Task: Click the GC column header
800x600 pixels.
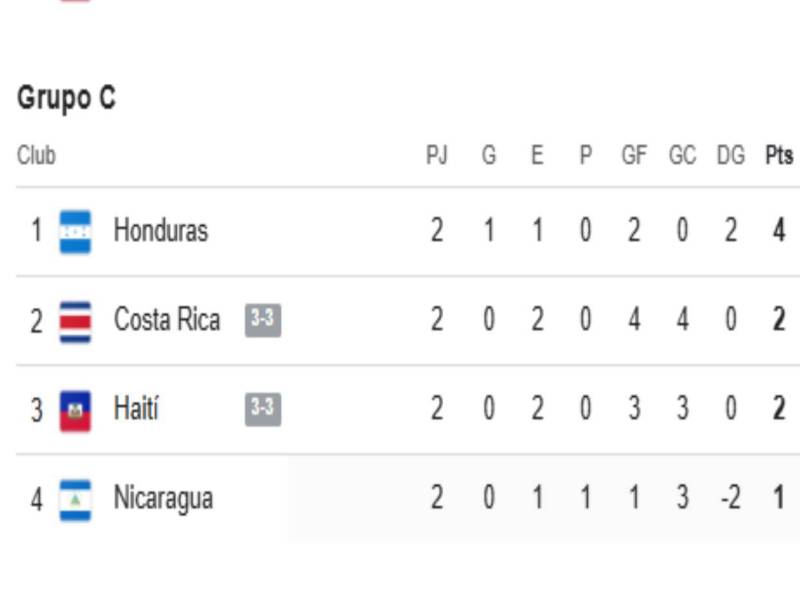Action: 682,154
